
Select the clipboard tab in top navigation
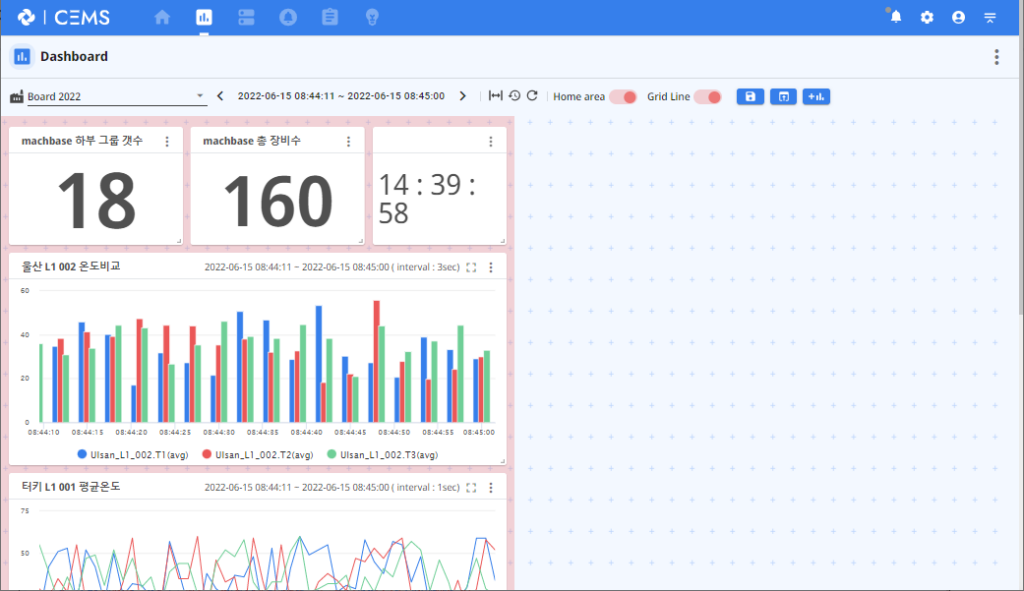pos(330,17)
